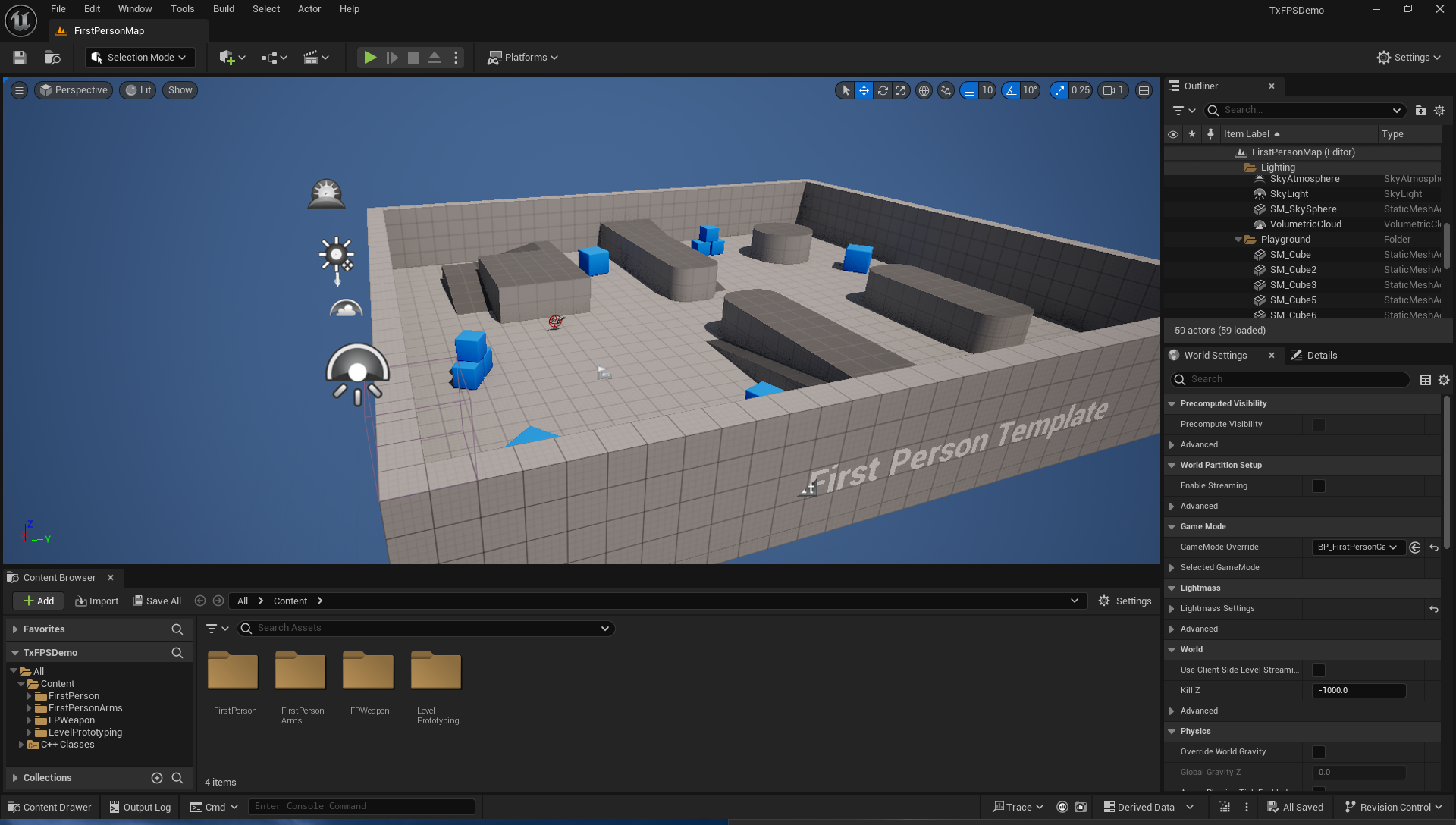The height and width of the screenshot is (825, 1456).
Task: Open the Cinematics clapperboard menu
Action: tap(315, 58)
